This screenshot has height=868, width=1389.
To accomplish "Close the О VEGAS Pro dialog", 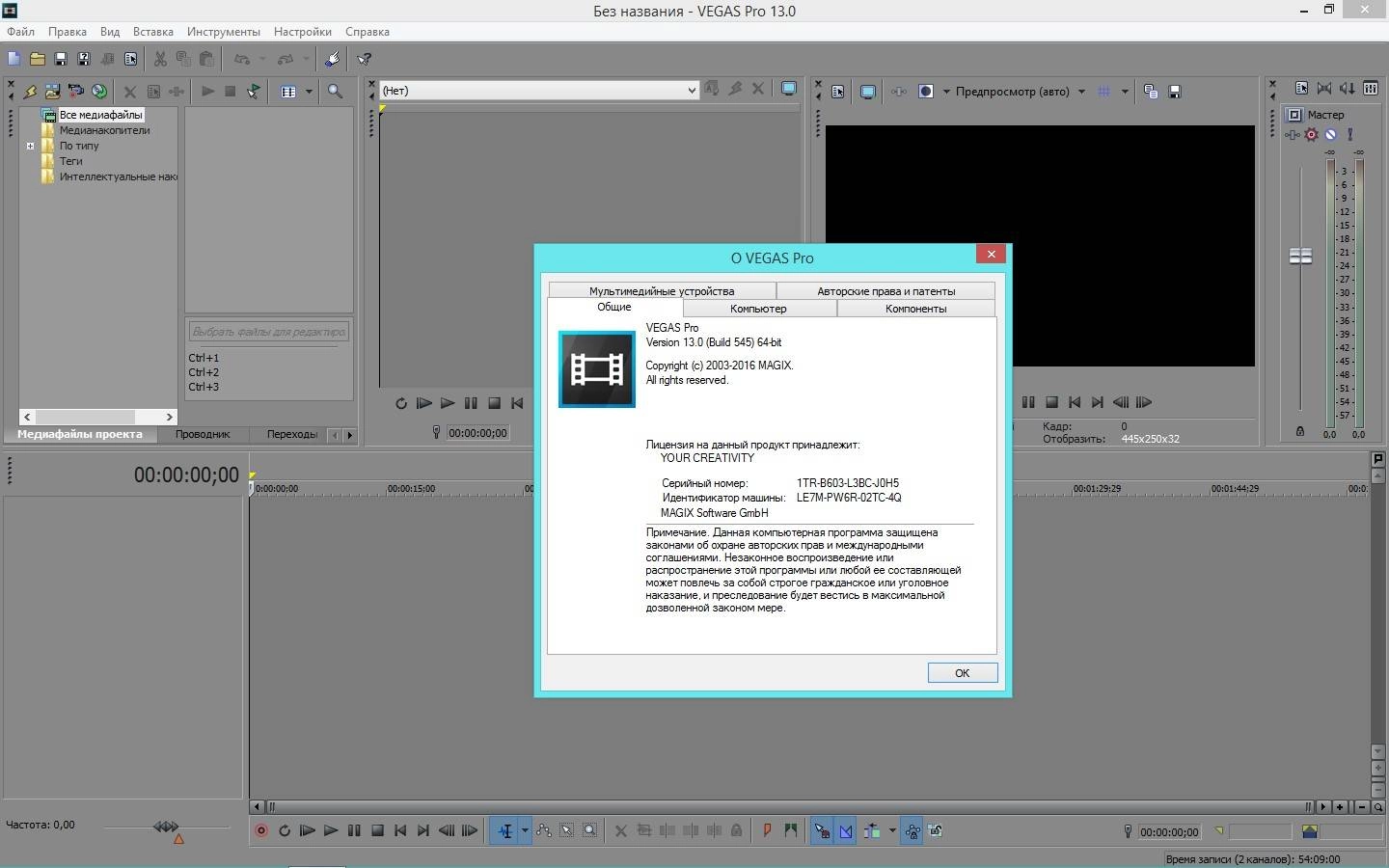I will click(x=991, y=254).
